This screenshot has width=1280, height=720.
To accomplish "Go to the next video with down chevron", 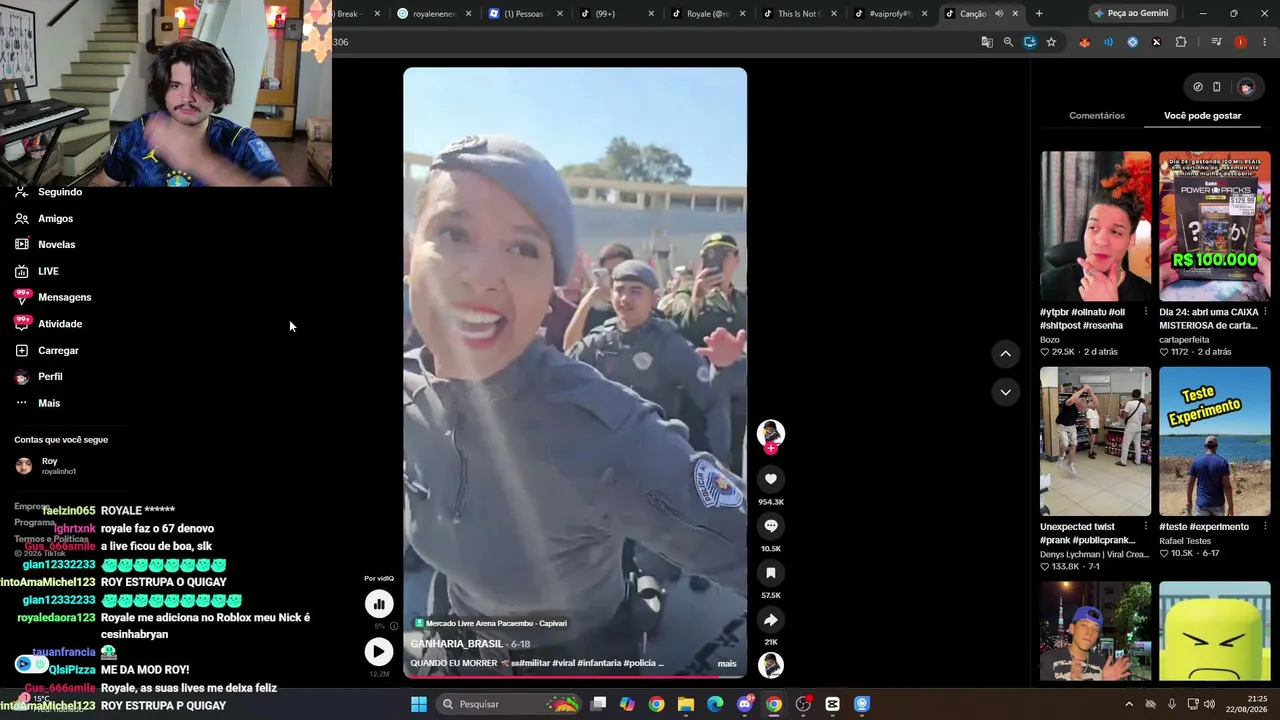I will click(1005, 392).
